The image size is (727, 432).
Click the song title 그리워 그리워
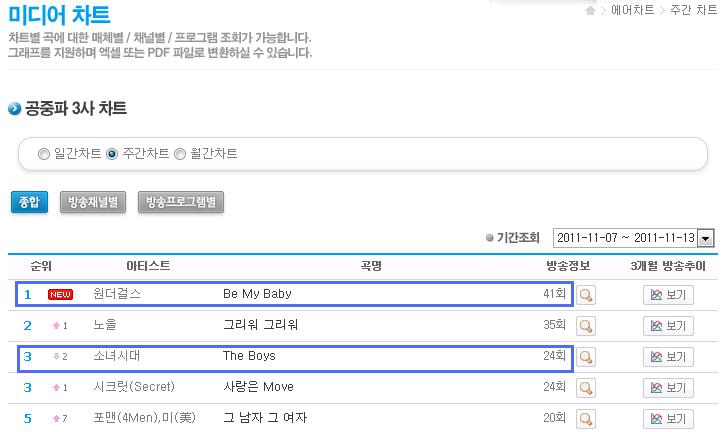coord(260,325)
